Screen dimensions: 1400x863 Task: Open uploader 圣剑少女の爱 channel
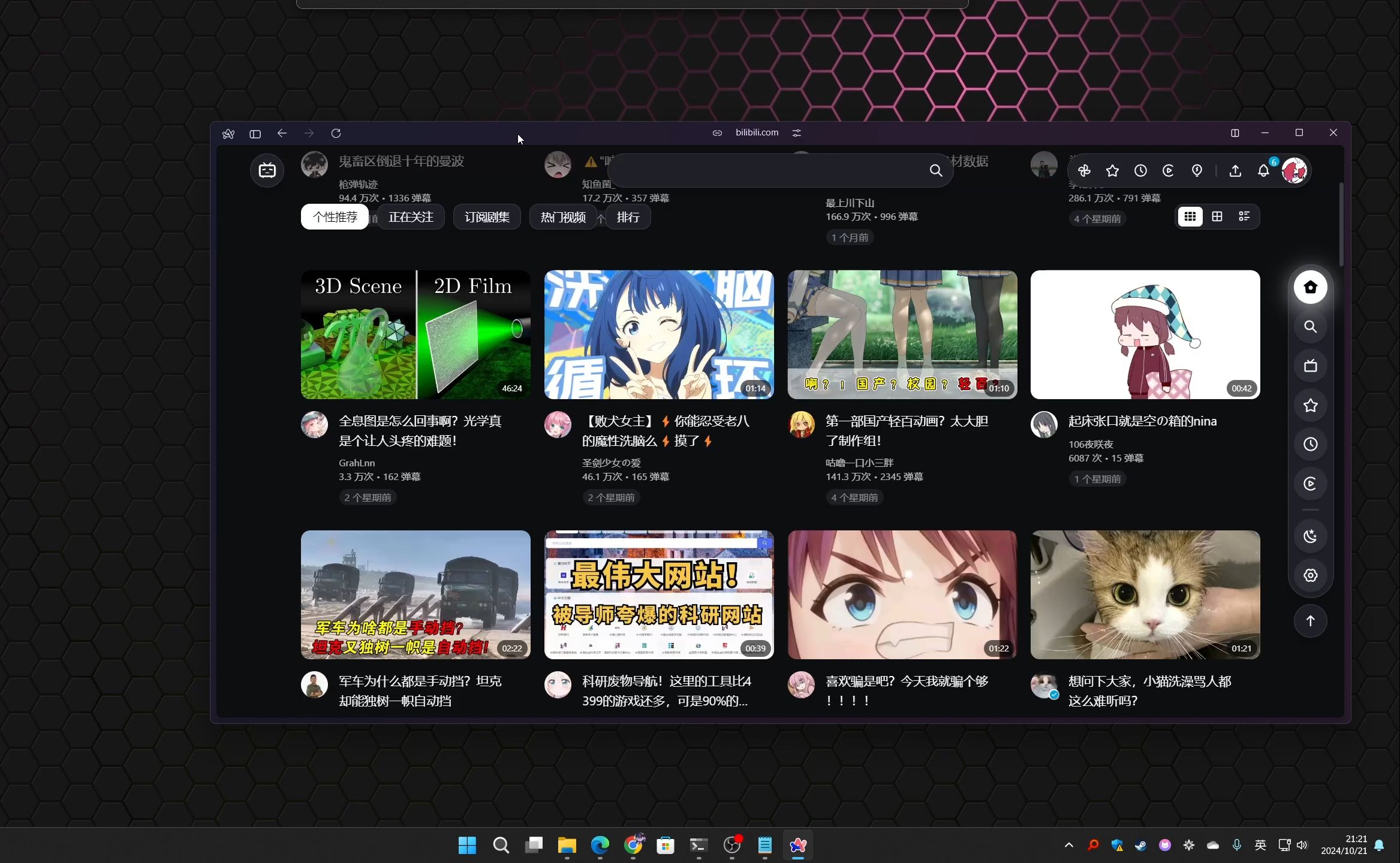pyautogui.click(x=612, y=463)
